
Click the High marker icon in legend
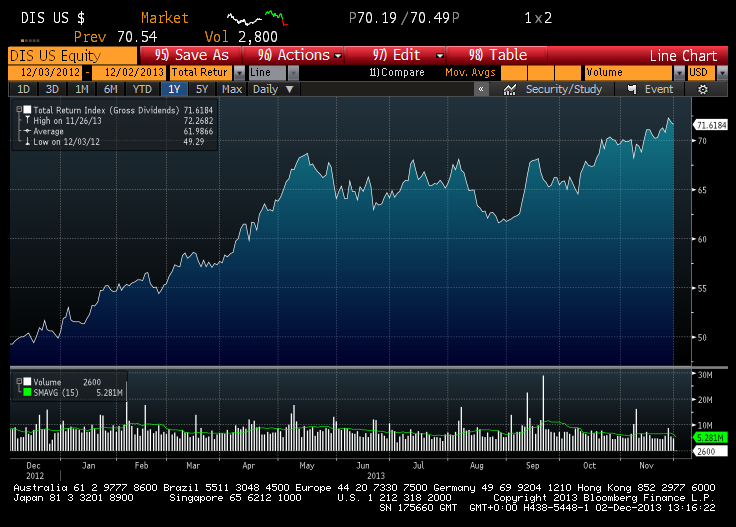pyautogui.click(x=27, y=121)
